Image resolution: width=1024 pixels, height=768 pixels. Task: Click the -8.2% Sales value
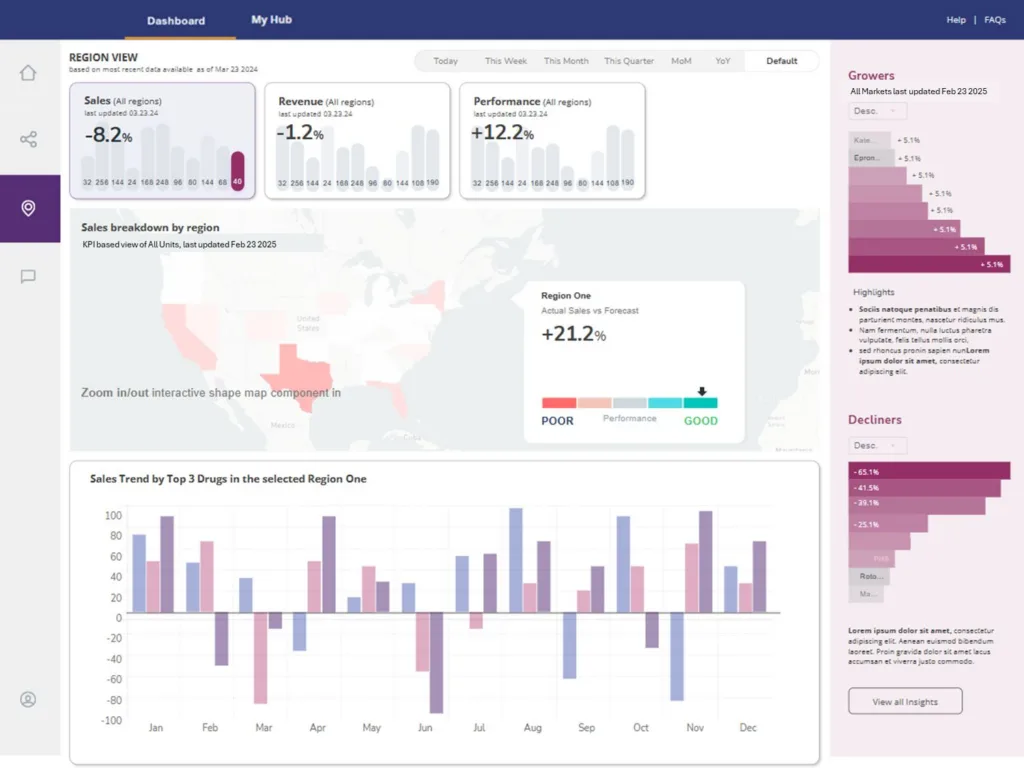tap(108, 135)
